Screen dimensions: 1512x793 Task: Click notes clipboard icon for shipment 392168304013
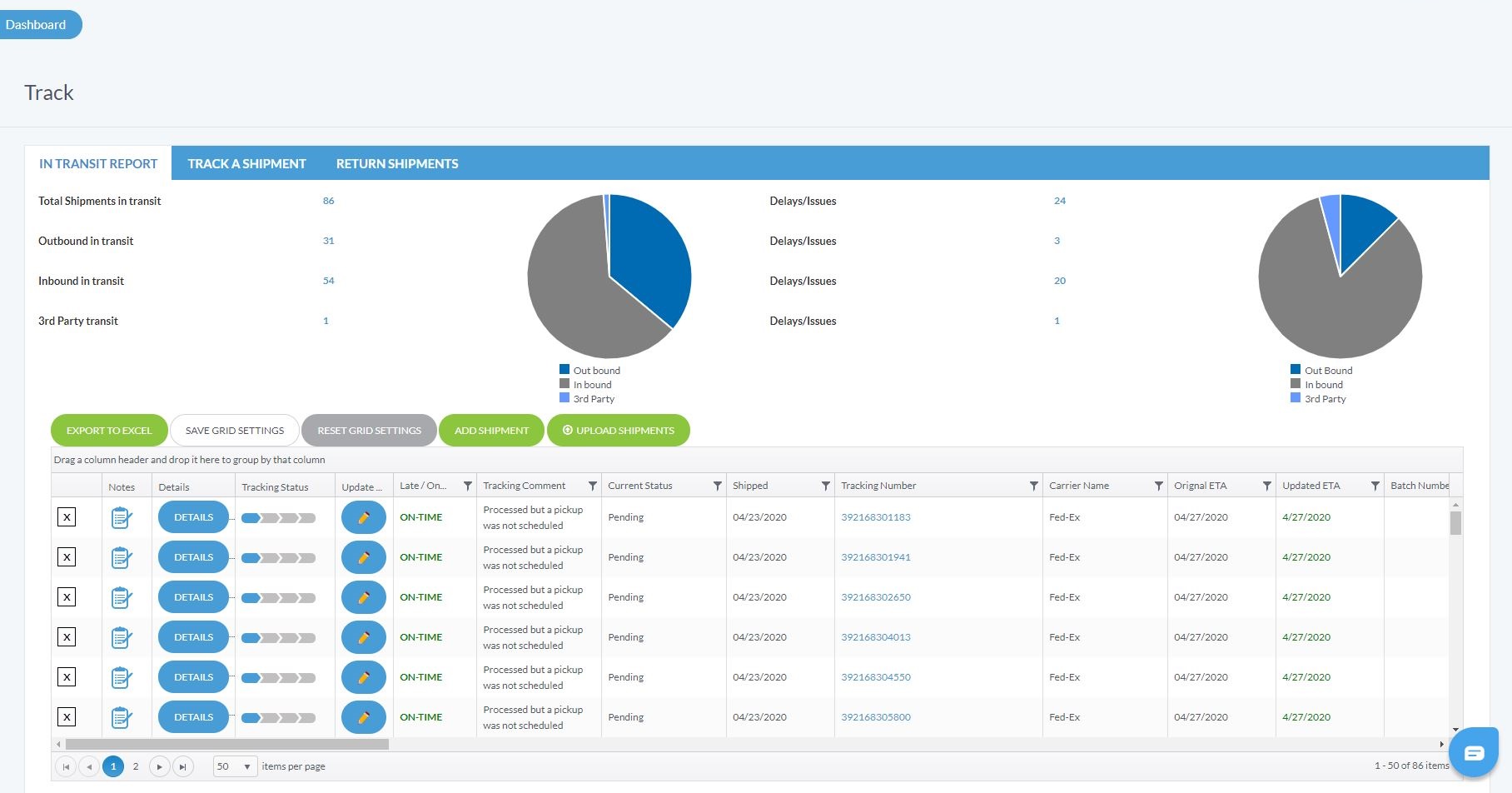click(x=122, y=637)
